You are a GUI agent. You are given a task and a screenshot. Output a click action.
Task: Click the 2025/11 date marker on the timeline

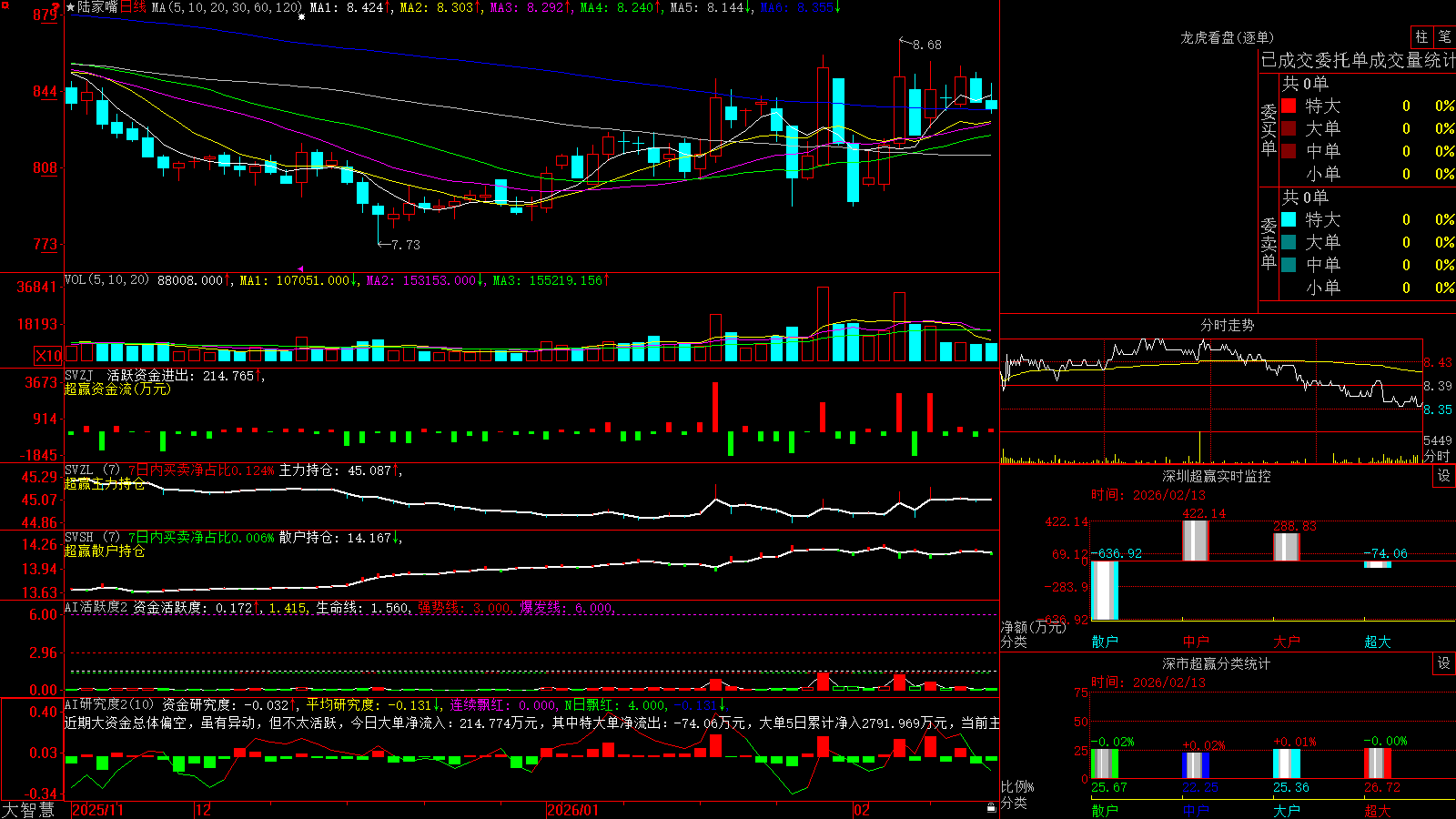pyautogui.click(x=97, y=810)
